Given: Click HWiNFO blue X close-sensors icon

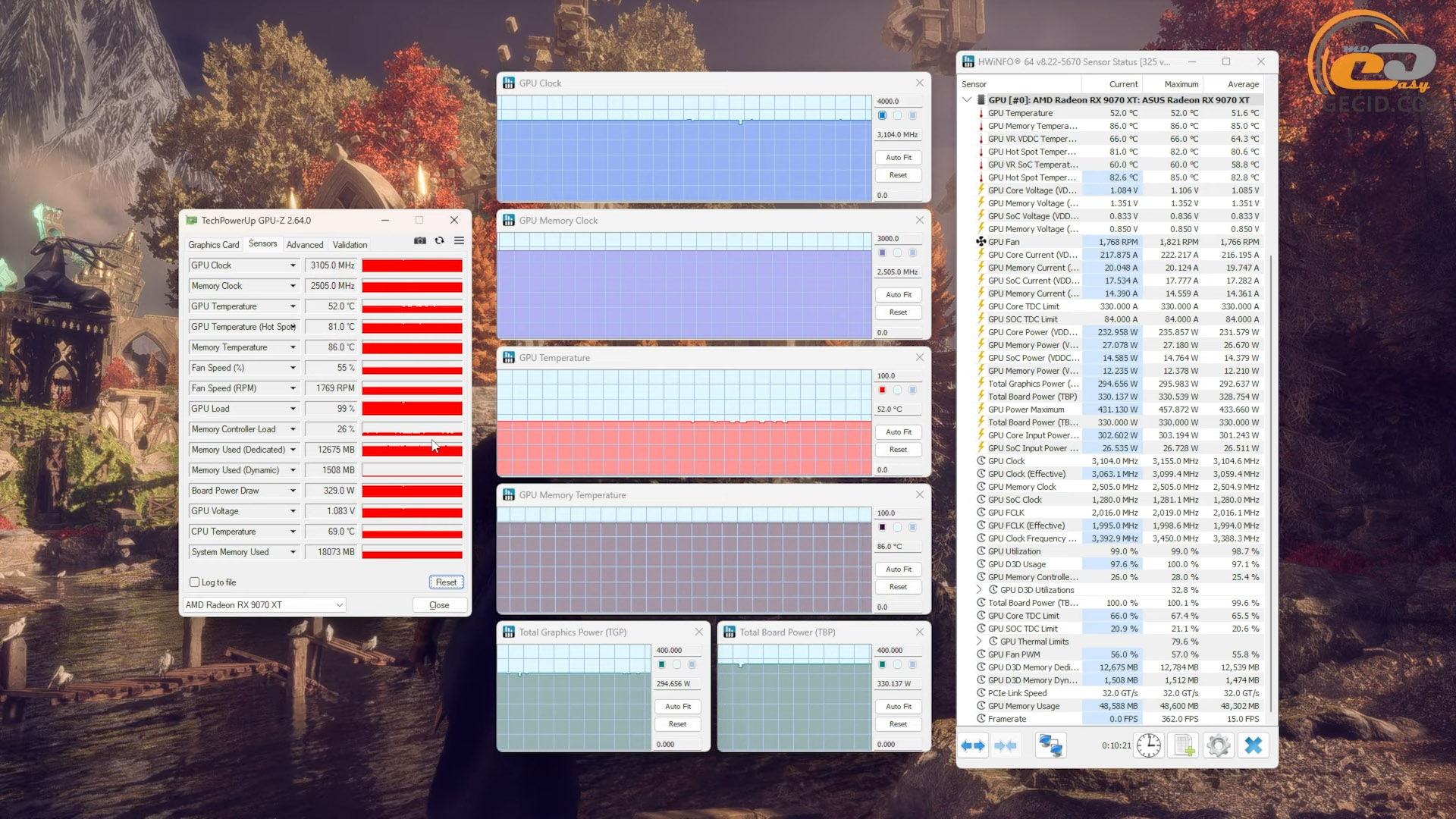Looking at the screenshot, I should pos(1254,745).
